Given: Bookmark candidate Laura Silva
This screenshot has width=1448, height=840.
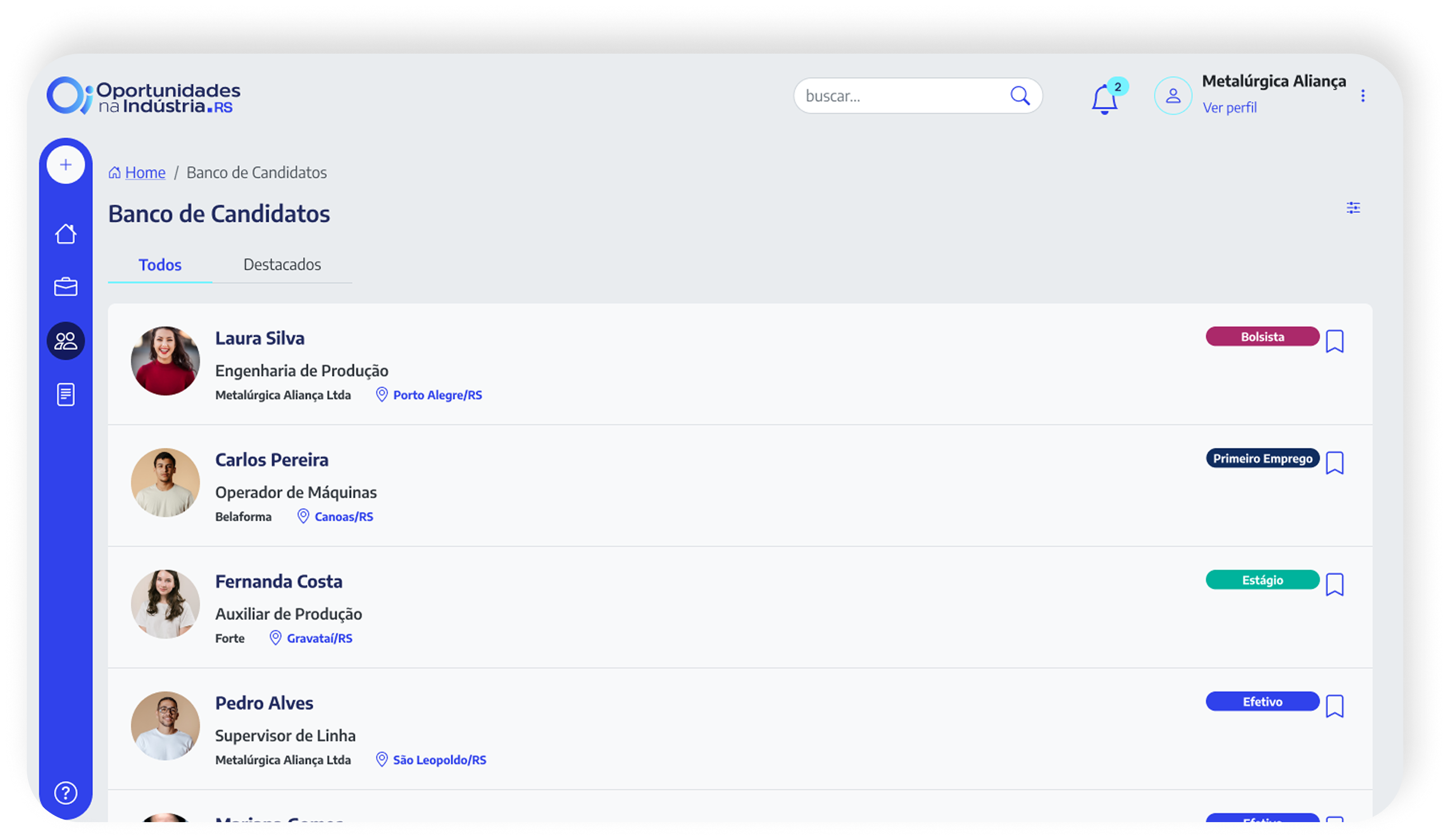Looking at the screenshot, I should (1334, 341).
